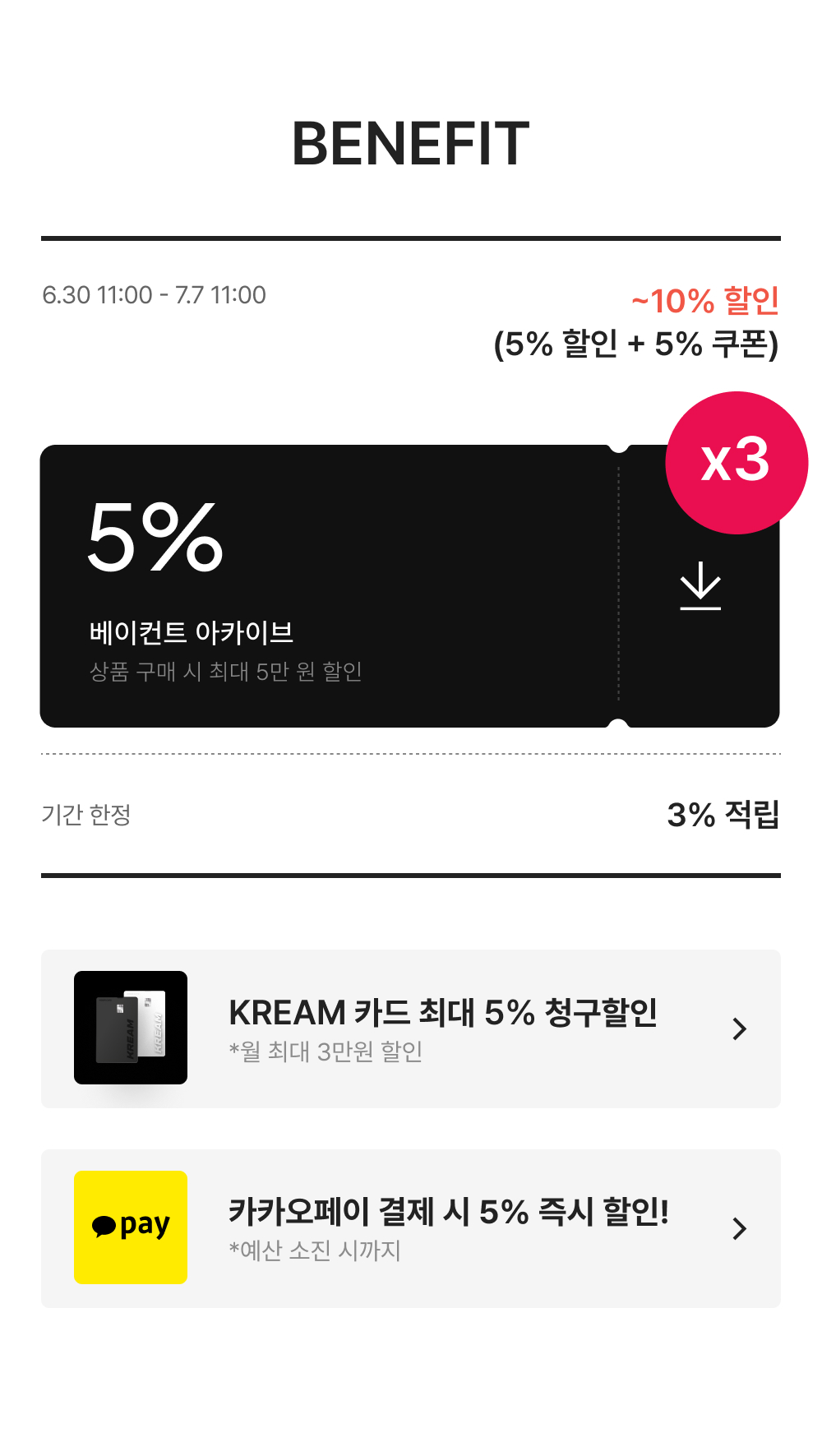Click the pink x3 badge

[x=736, y=463]
